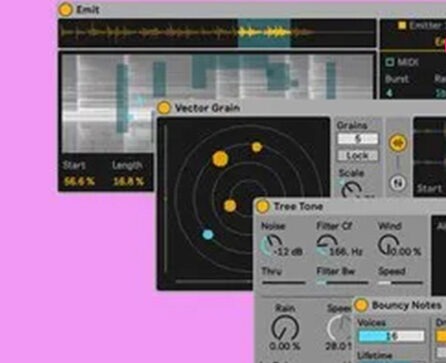This screenshot has width=446, height=363.
Task: Toggle the Tree Tone device activator
Action: tap(262, 206)
